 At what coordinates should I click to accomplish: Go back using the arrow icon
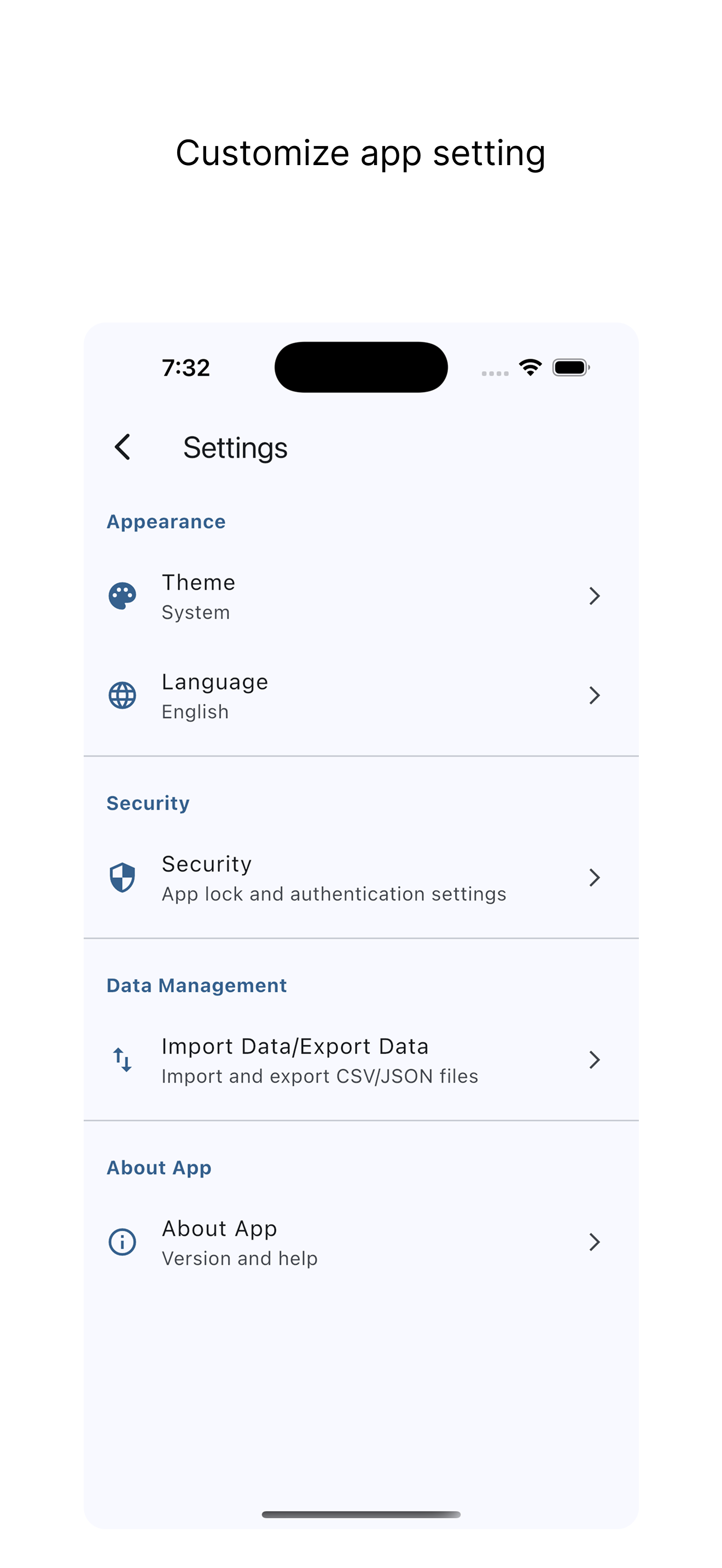click(x=123, y=447)
